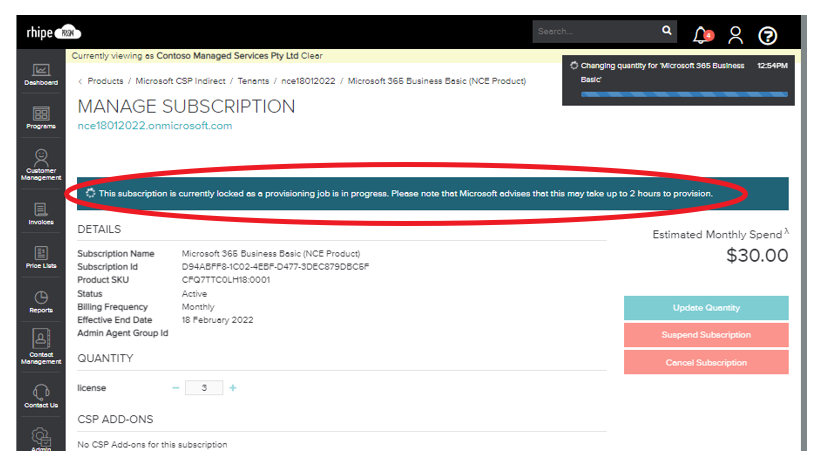Click the MANAGE SUBSCRIPTION heading
830x458 pixels.
186,106
